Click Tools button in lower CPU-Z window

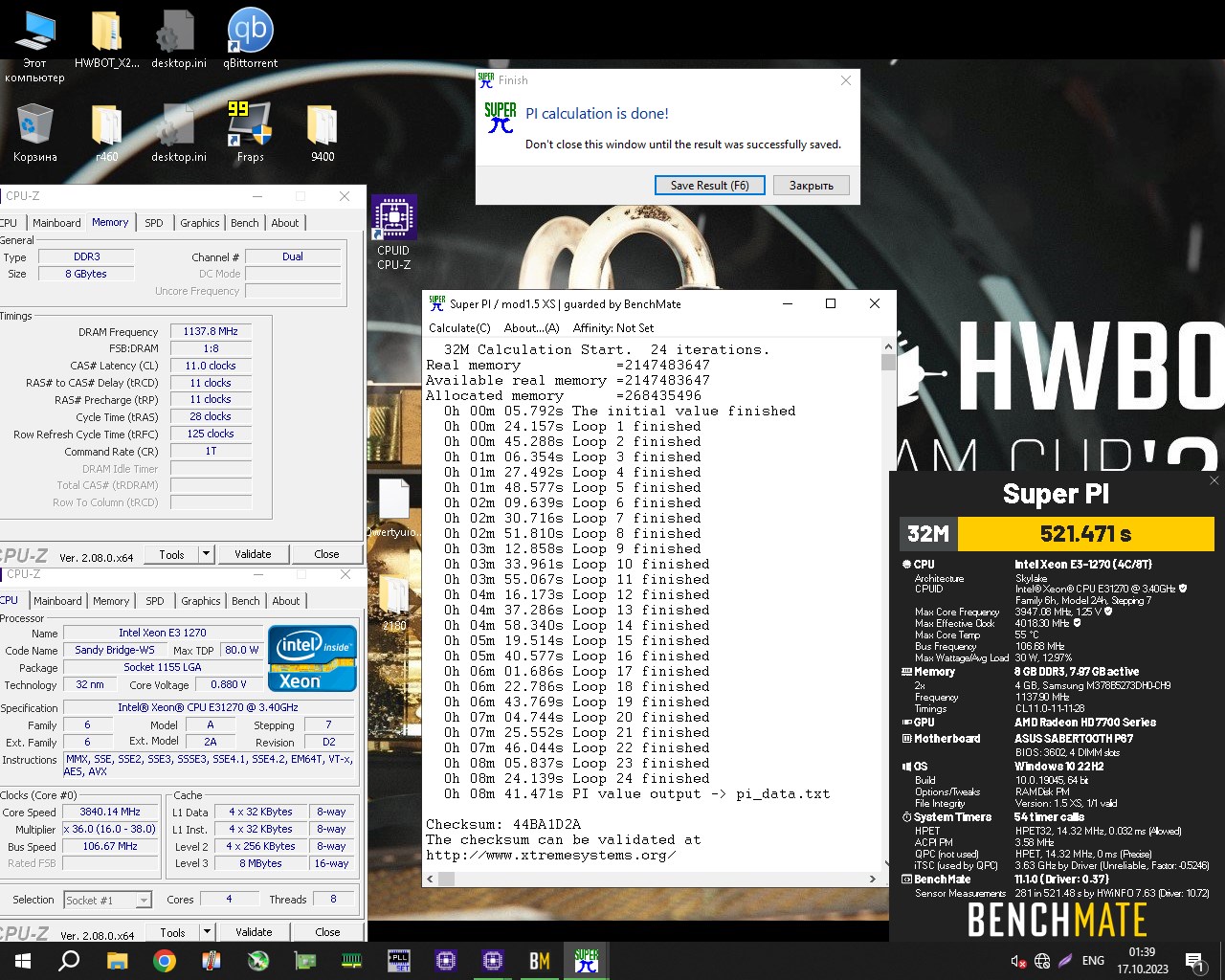[173, 932]
